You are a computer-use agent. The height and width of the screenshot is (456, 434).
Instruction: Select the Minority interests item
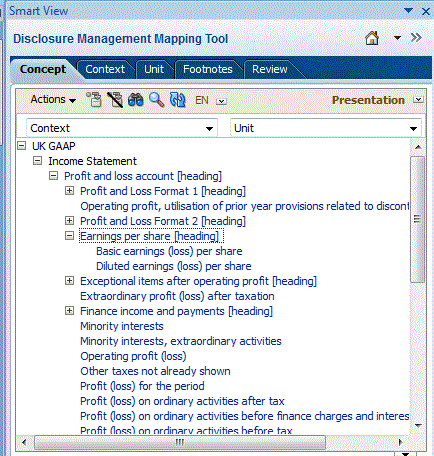(x=122, y=326)
